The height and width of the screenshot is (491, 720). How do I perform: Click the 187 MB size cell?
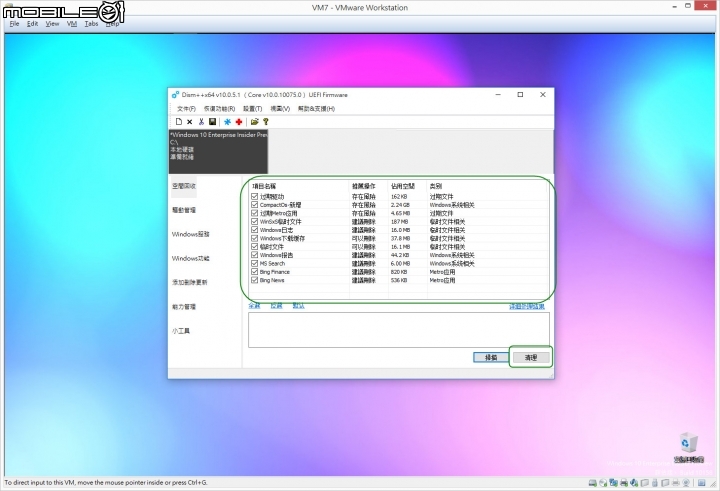[x=399, y=221]
